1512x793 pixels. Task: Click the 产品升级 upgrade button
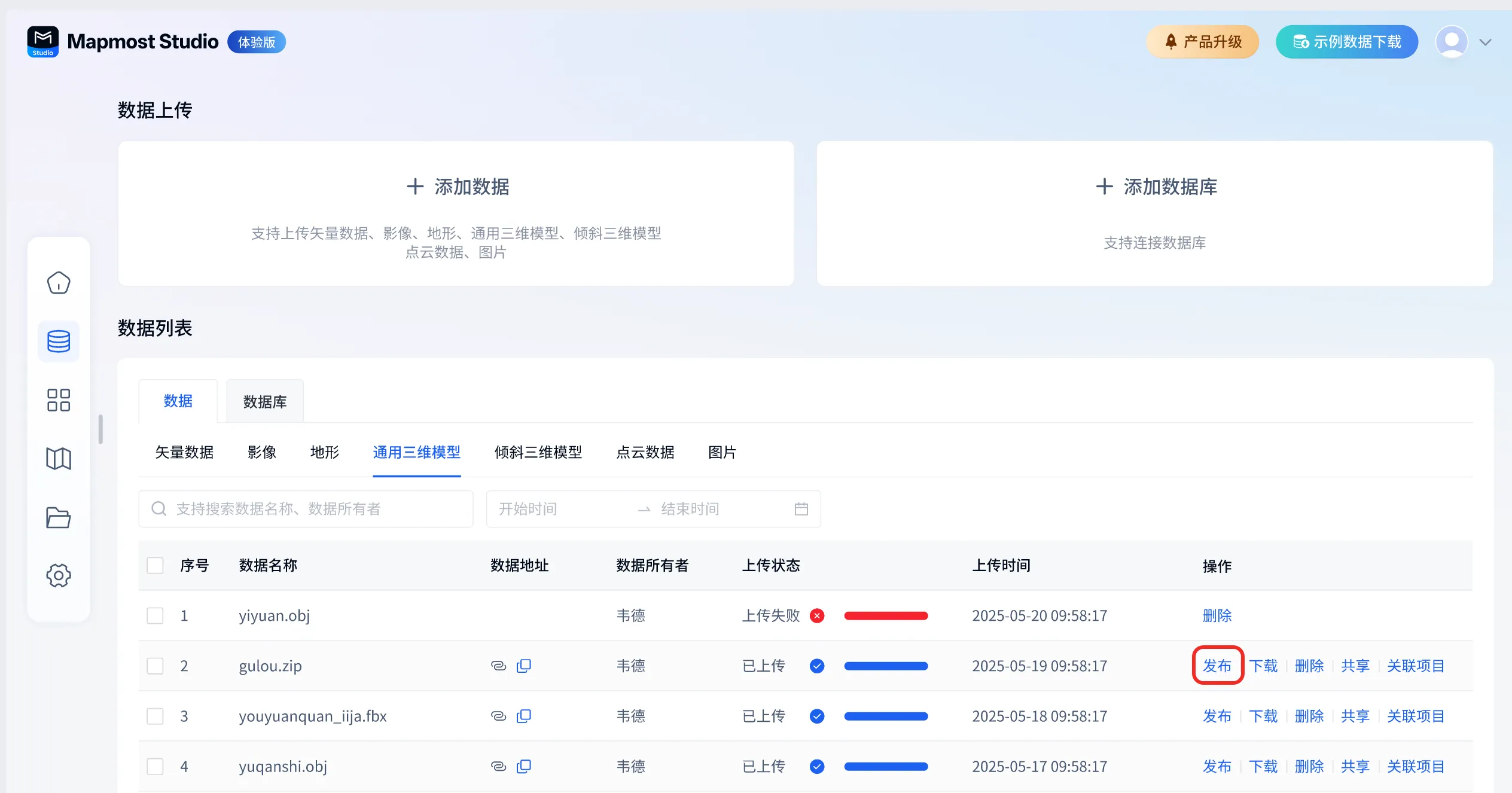(1202, 42)
